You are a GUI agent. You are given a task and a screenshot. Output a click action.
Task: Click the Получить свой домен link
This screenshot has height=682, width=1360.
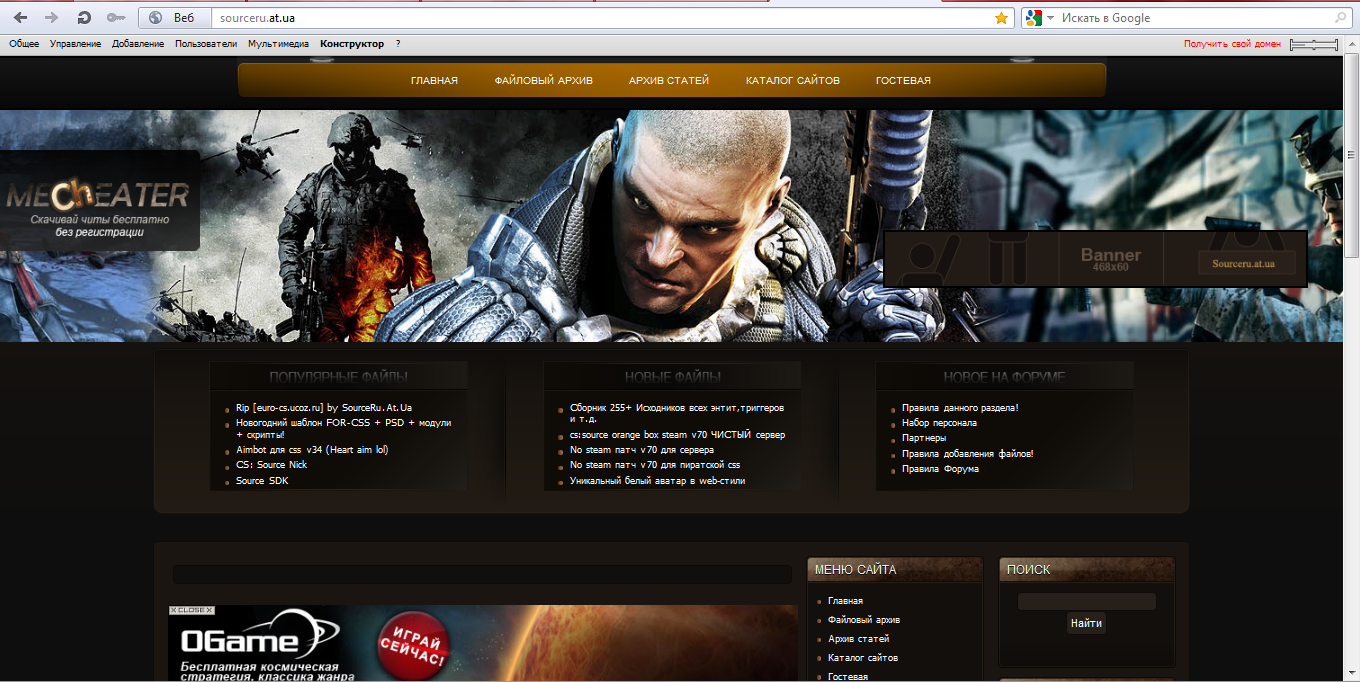(1232, 44)
